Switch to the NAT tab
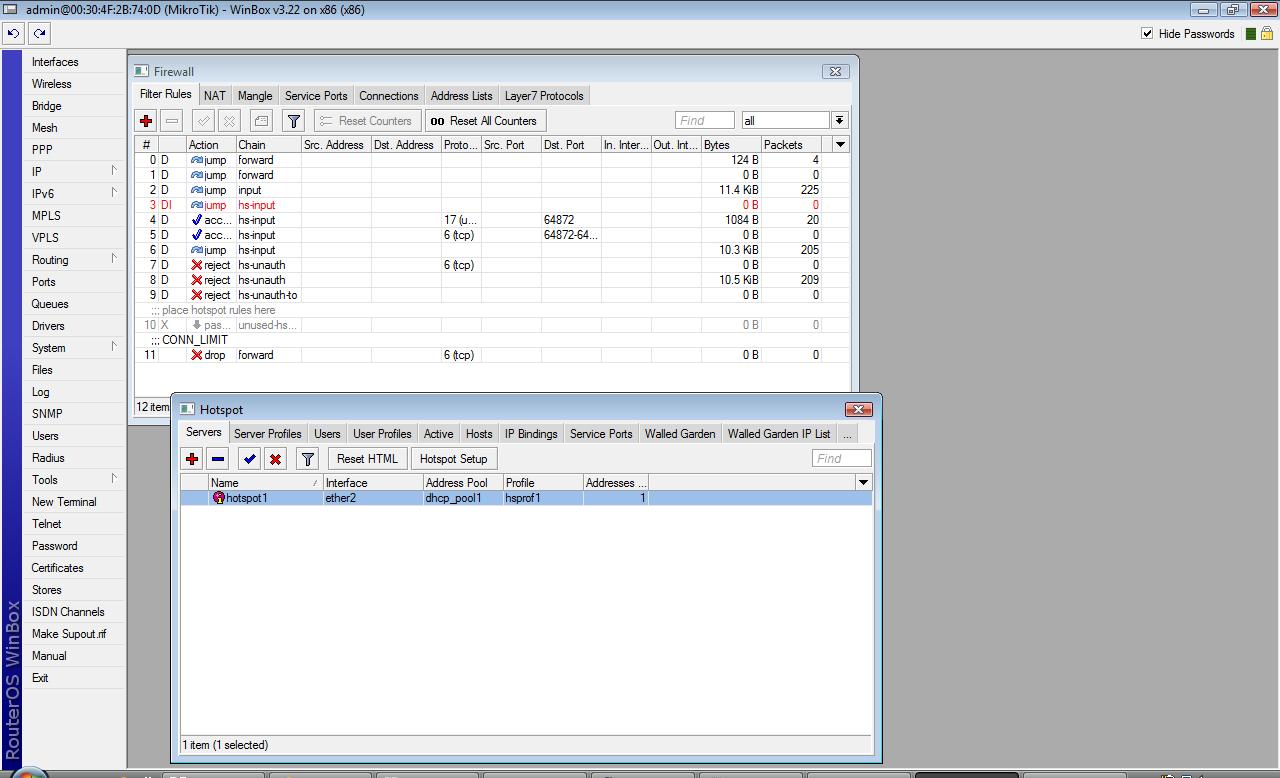 click(x=215, y=96)
